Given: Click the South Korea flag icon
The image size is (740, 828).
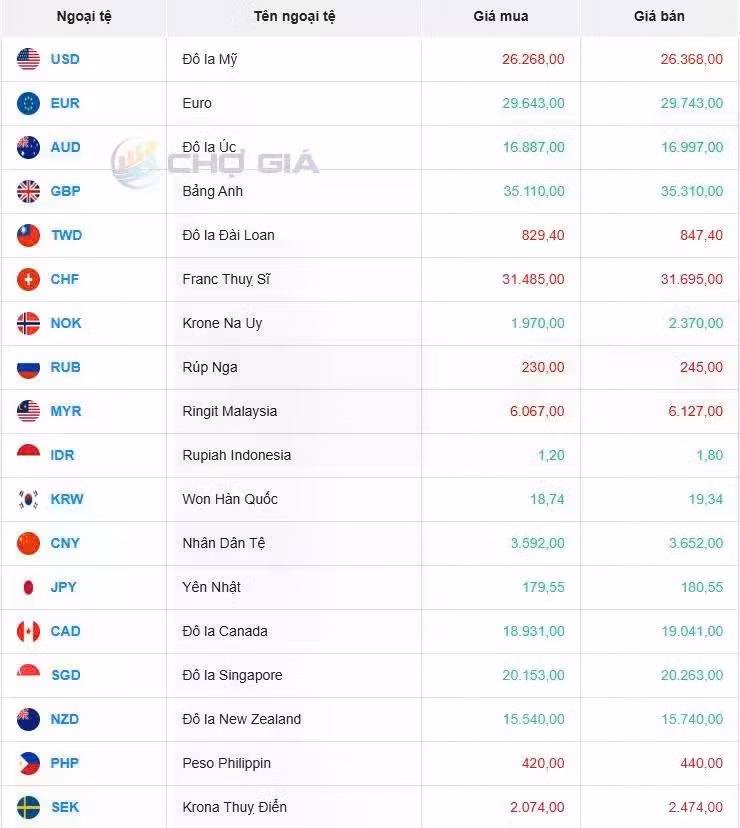Looking at the screenshot, I should (29, 499).
